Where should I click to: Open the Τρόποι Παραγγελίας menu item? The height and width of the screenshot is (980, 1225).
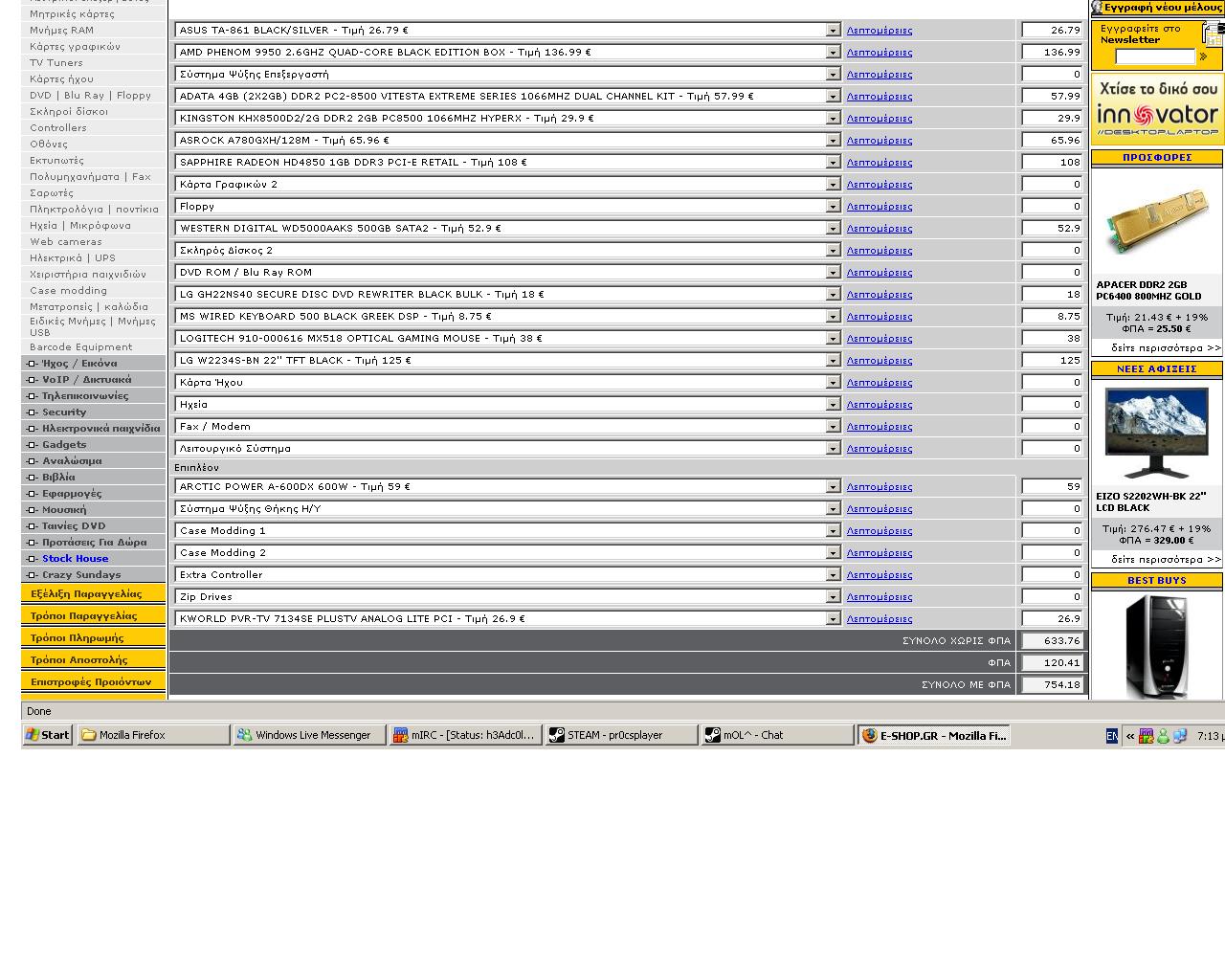pyautogui.click(x=93, y=616)
